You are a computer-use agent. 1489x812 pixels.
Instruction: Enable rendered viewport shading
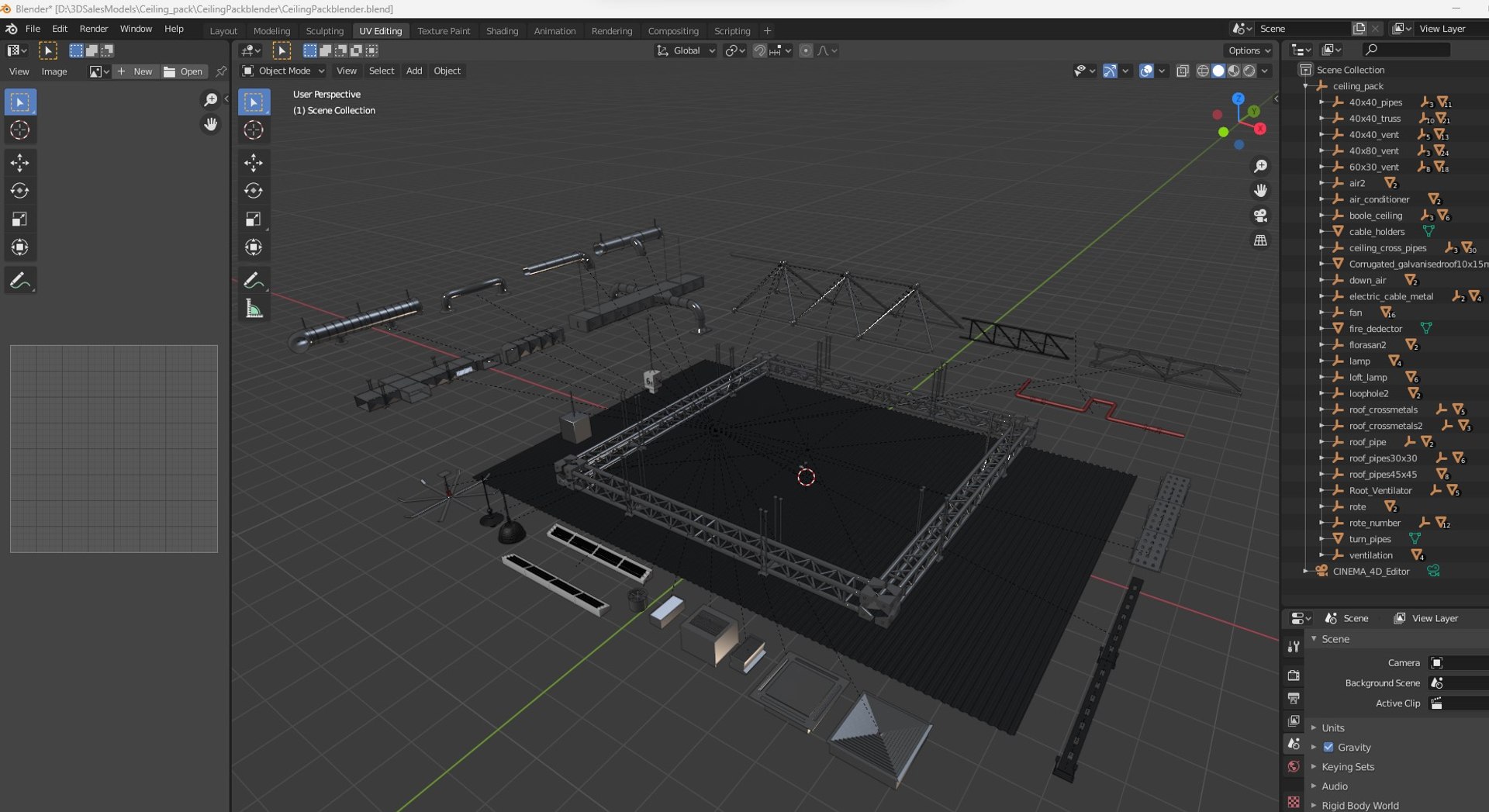1249,71
